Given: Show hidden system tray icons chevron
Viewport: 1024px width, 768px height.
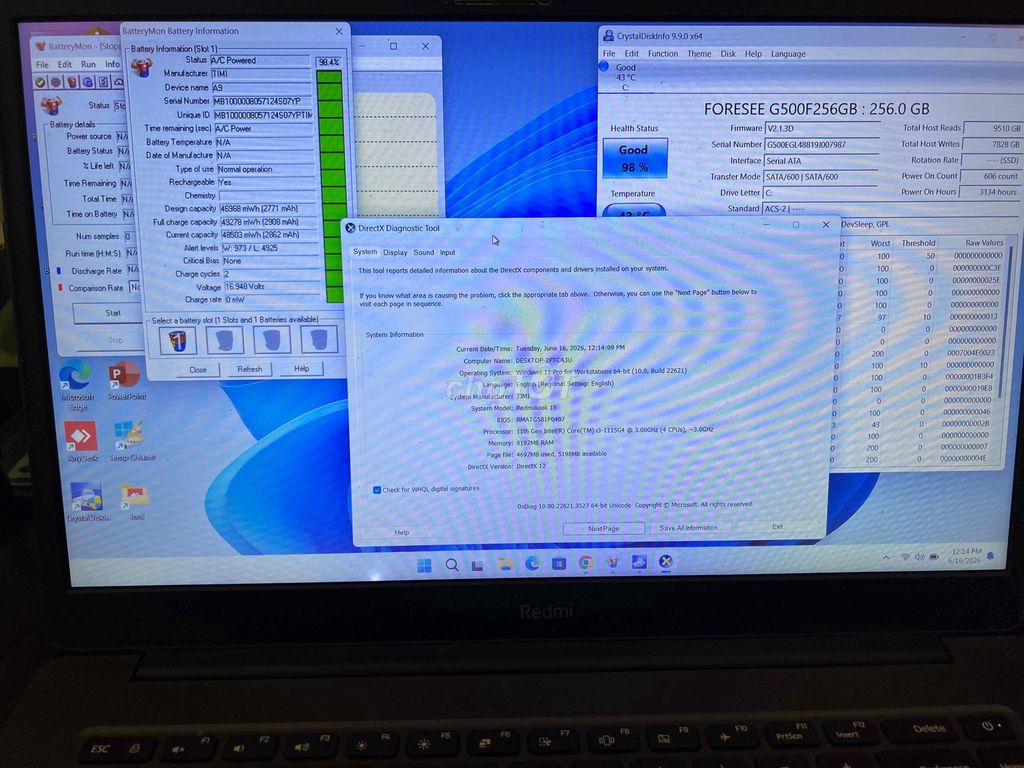Looking at the screenshot, I should (x=886, y=558).
